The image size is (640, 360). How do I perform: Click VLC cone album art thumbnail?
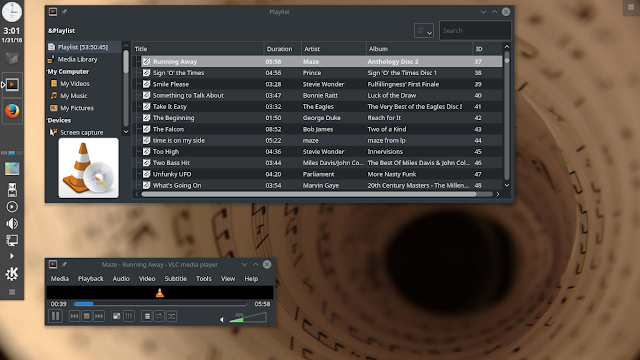pyautogui.click(x=89, y=168)
